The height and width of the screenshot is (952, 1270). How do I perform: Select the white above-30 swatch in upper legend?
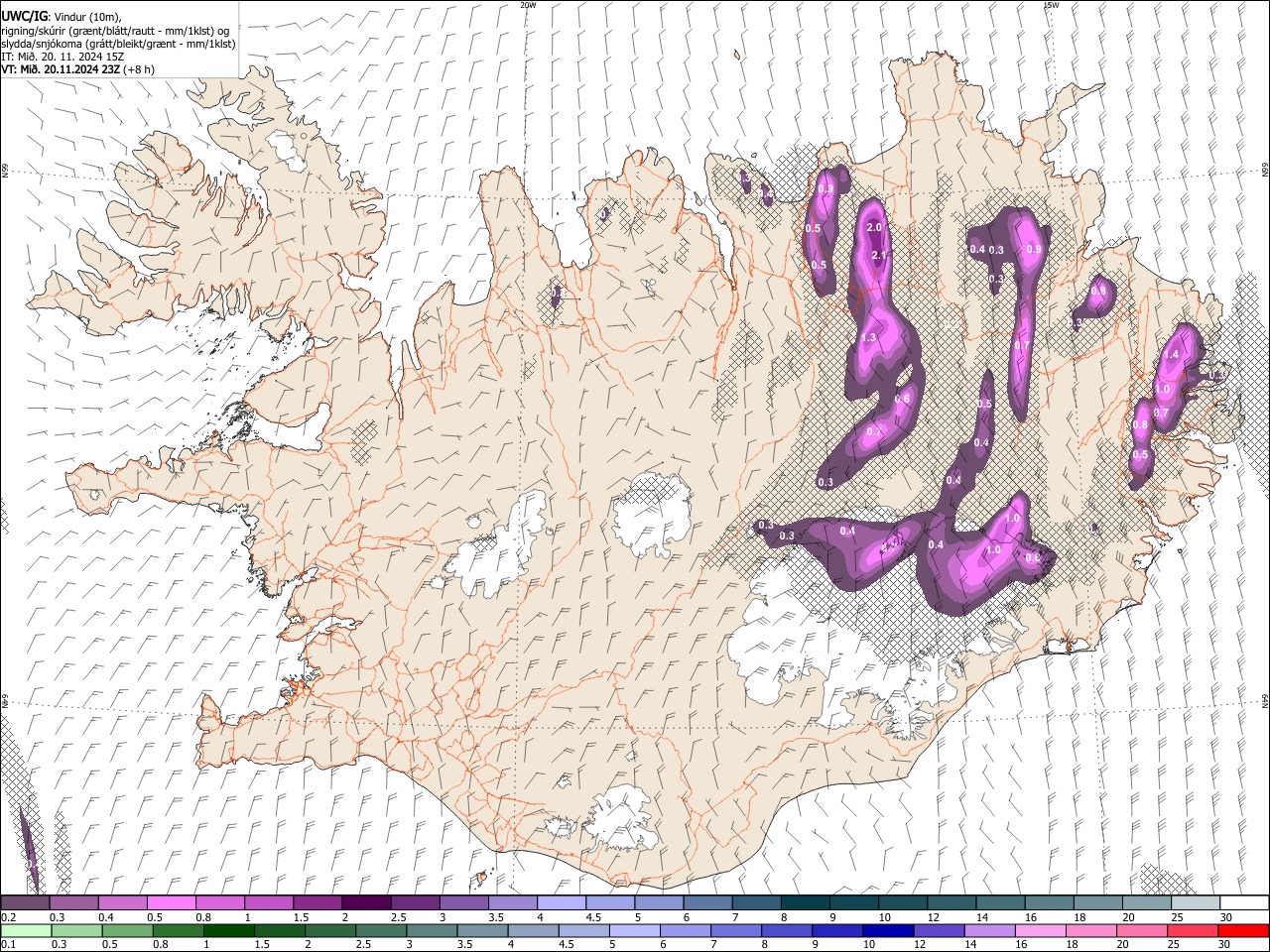[1243, 902]
